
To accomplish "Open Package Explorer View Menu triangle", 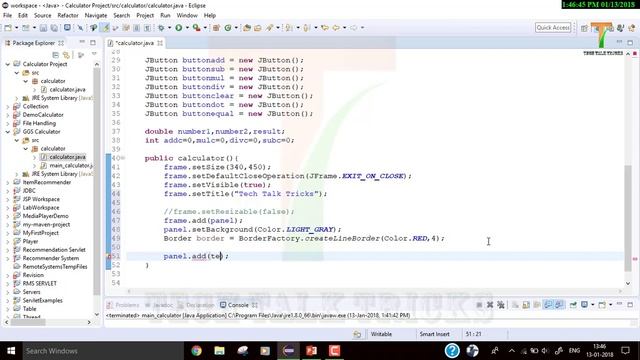I will pos(94,54).
